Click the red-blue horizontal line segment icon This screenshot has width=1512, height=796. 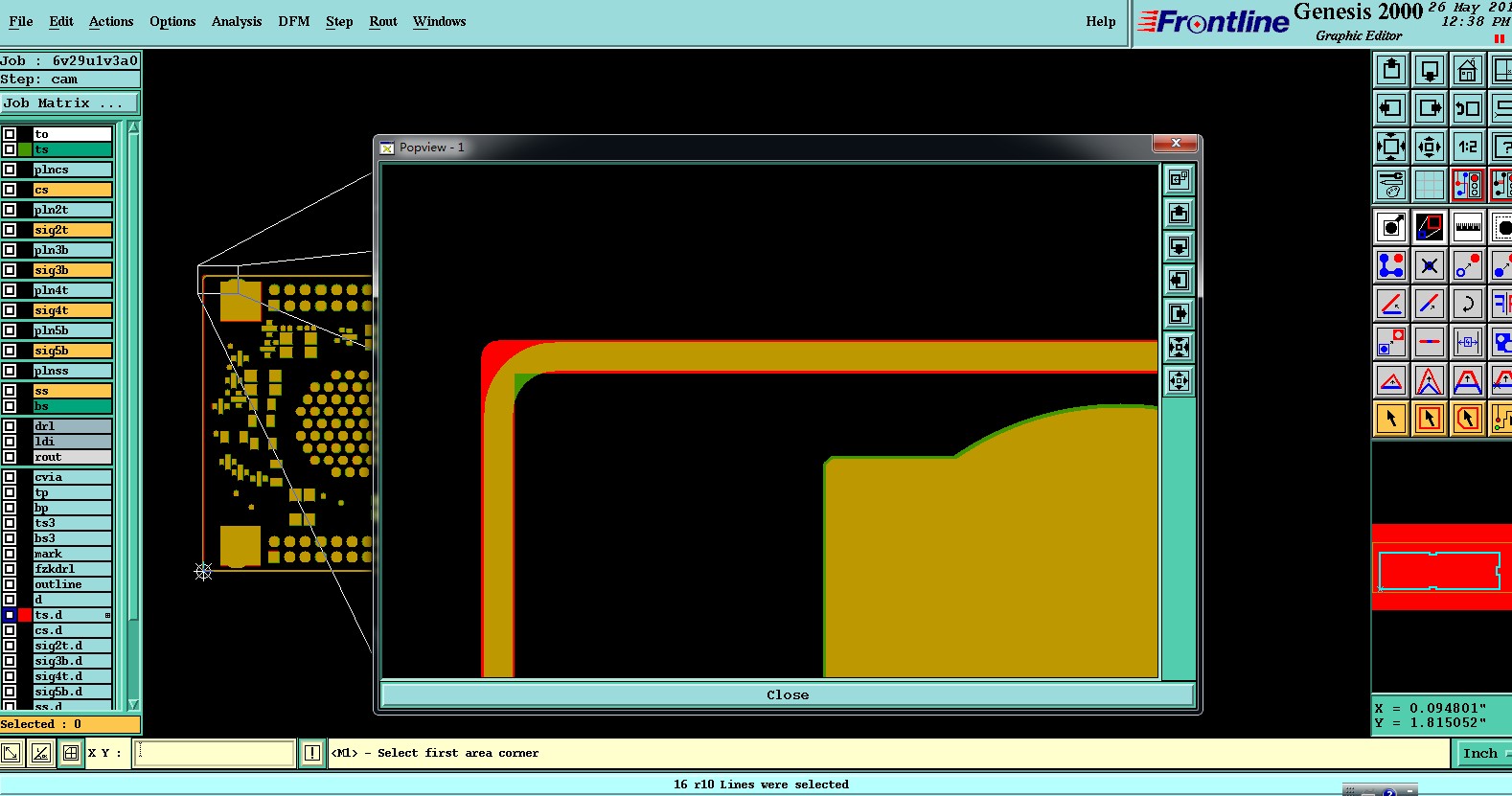tap(1430, 342)
